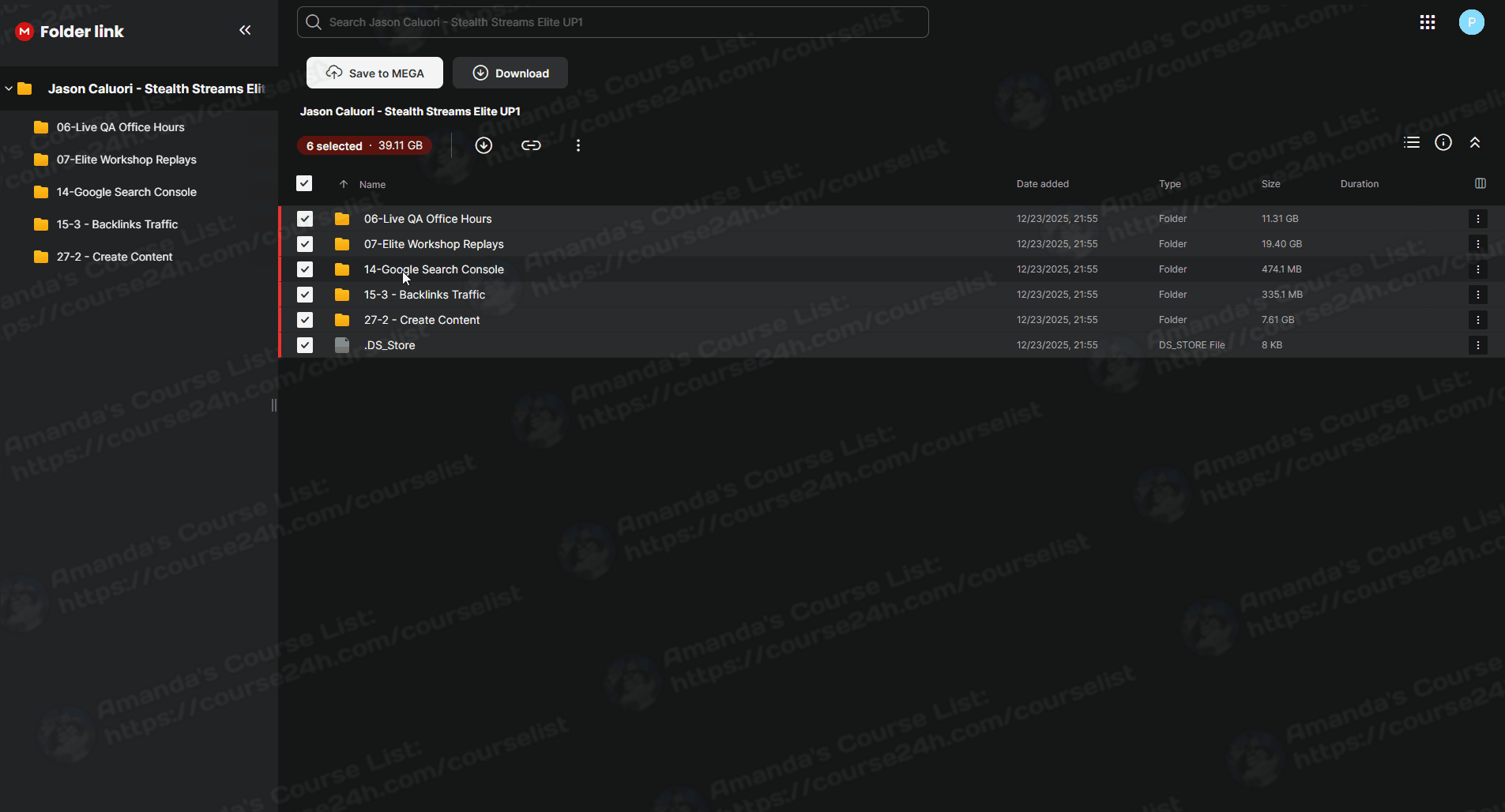The image size is (1505, 812).
Task: Click the download icon beside selection count
Action: pyautogui.click(x=483, y=145)
